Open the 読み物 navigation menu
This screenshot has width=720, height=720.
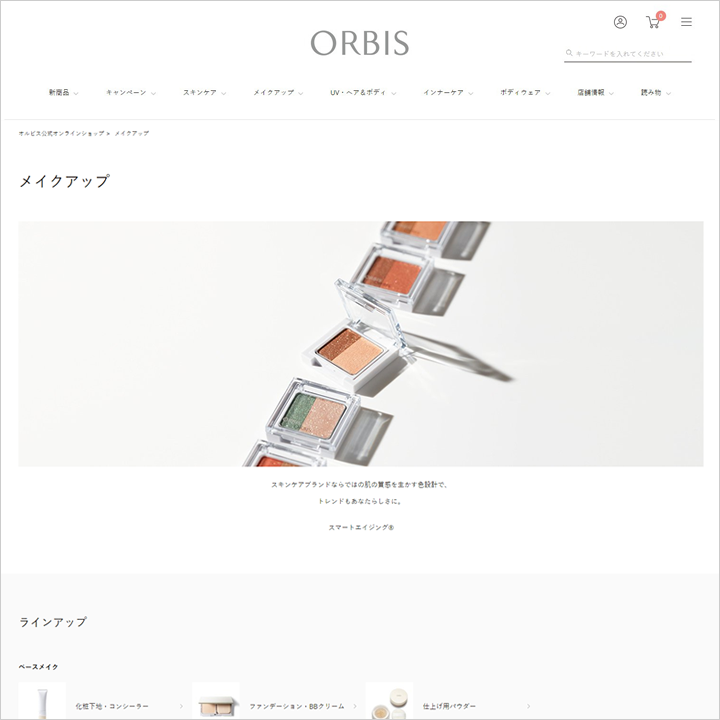coord(656,93)
